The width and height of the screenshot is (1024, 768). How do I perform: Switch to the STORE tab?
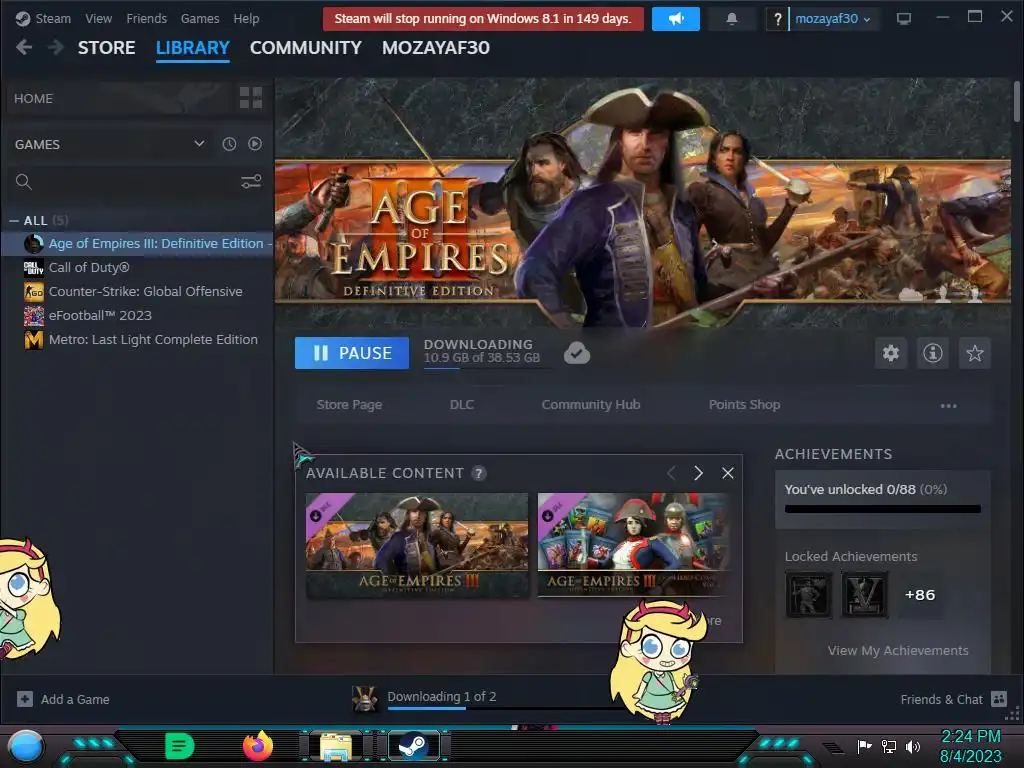[x=106, y=48]
